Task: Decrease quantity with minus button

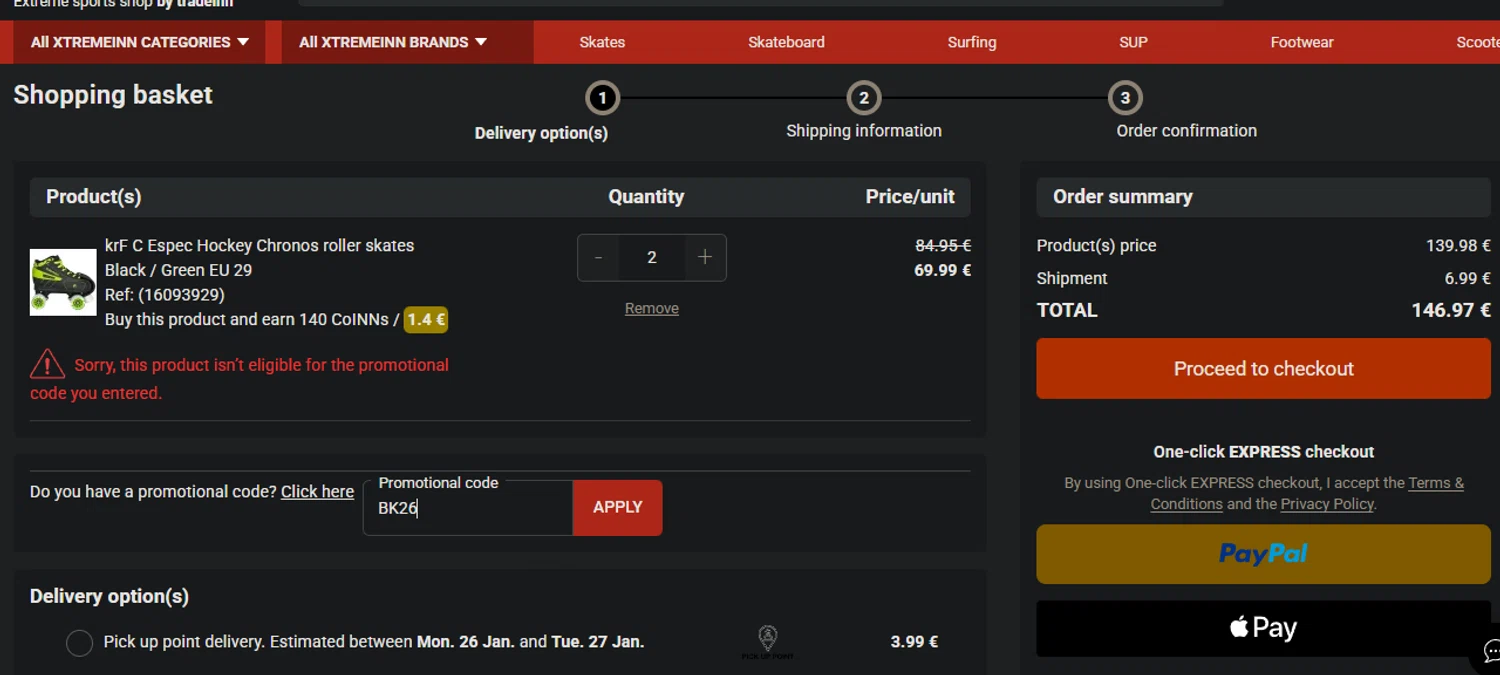Action: click(x=598, y=258)
